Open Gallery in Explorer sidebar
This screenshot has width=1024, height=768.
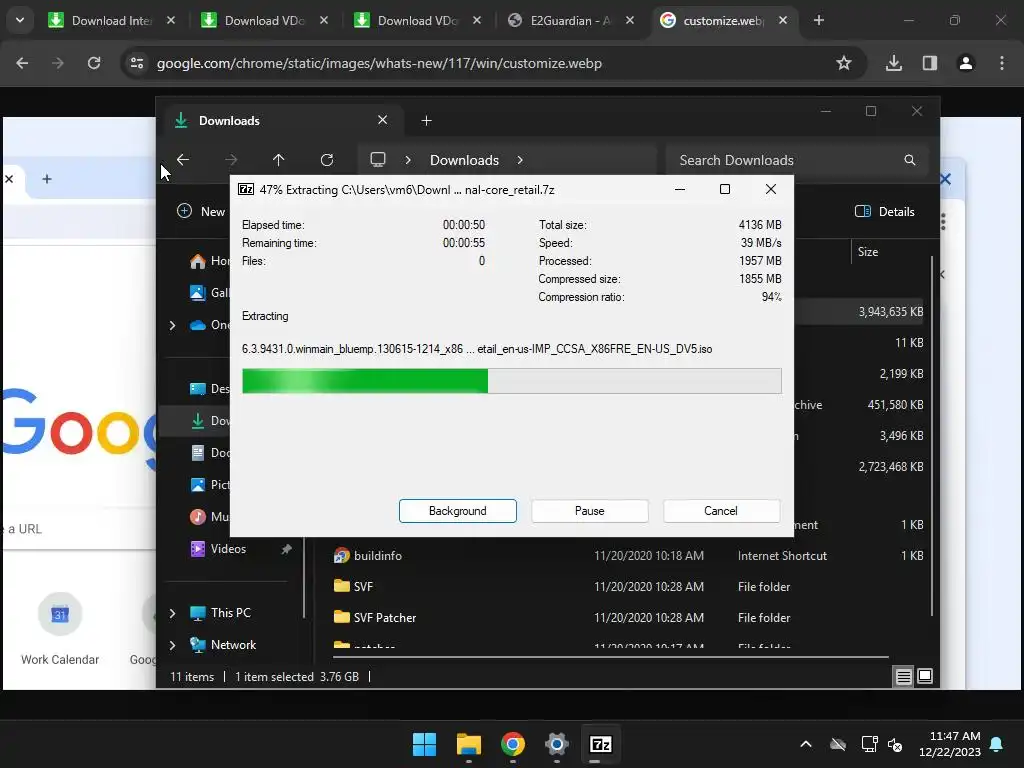209,293
